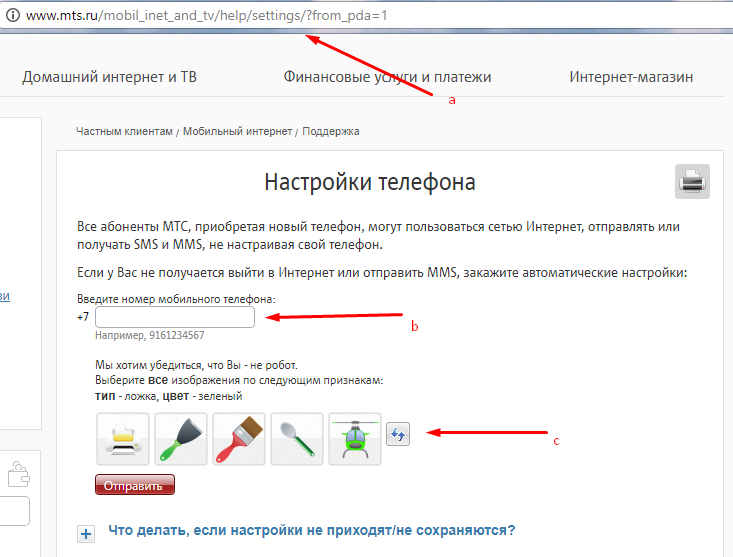
Task: Open Финансовые услуги и платежи menu
Action: (x=387, y=77)
